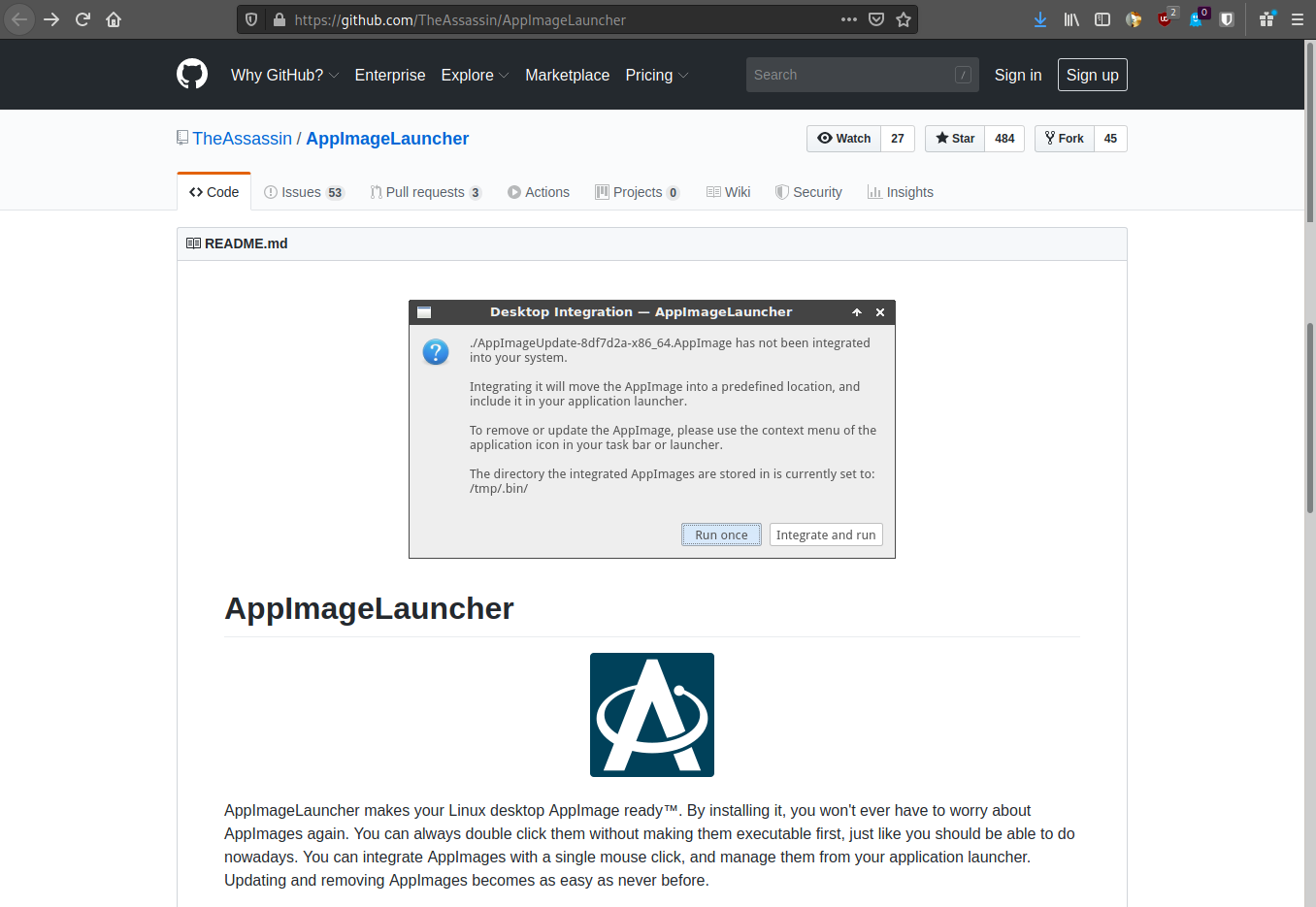This screenshot has width=1316, height=907.
Task: Expand the Pricing dropdown
Action: coord(657,75)
